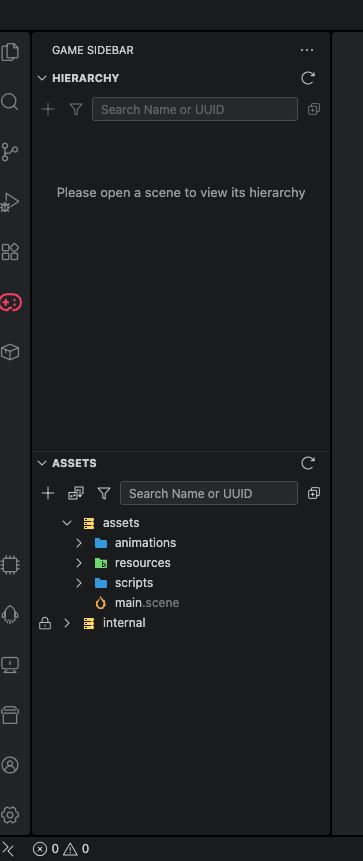Focus the Assets Search Name or UUID field

point(209,493)
